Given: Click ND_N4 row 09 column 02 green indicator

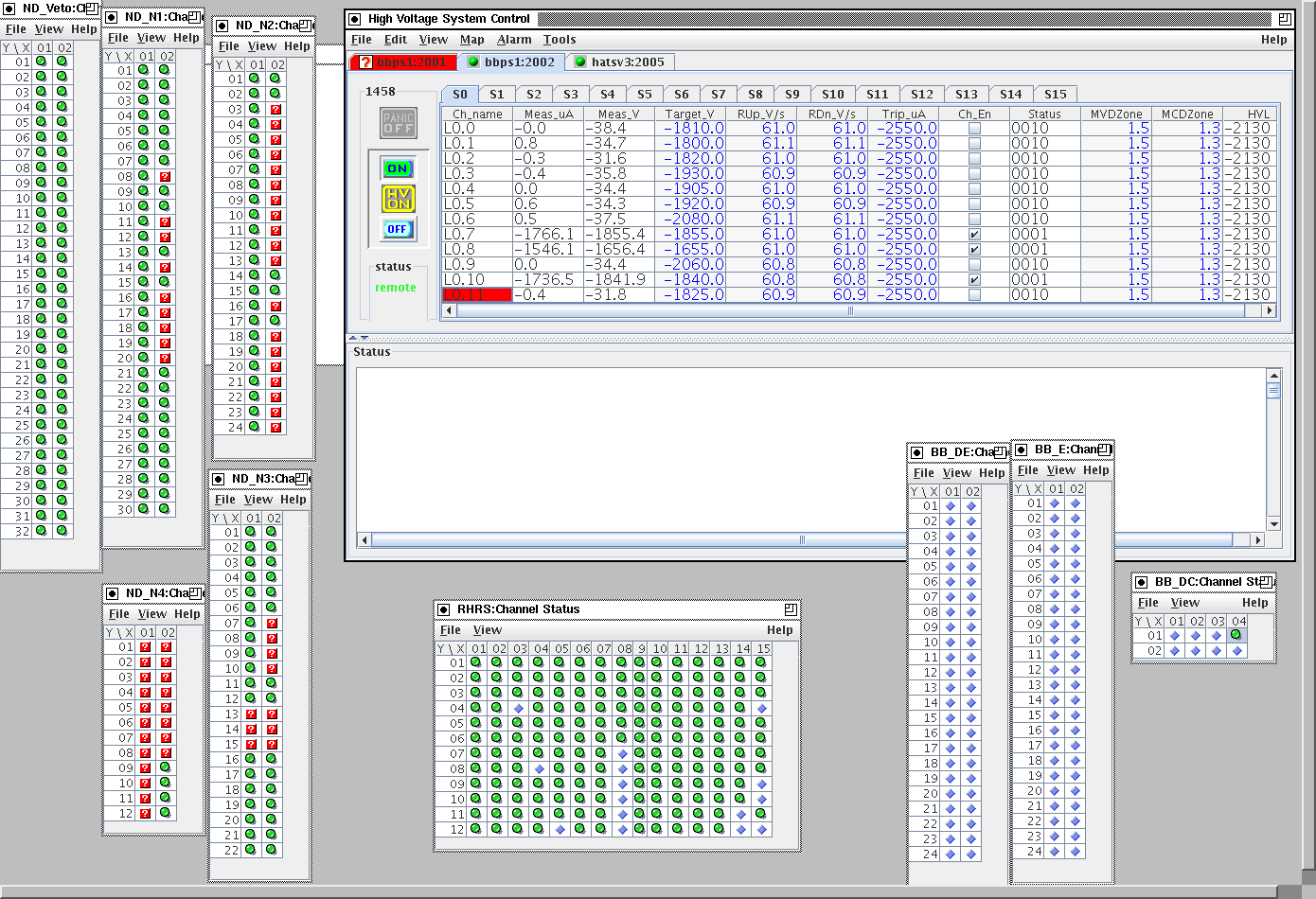Looking at the screenshot, I should [x=166, y=767].
